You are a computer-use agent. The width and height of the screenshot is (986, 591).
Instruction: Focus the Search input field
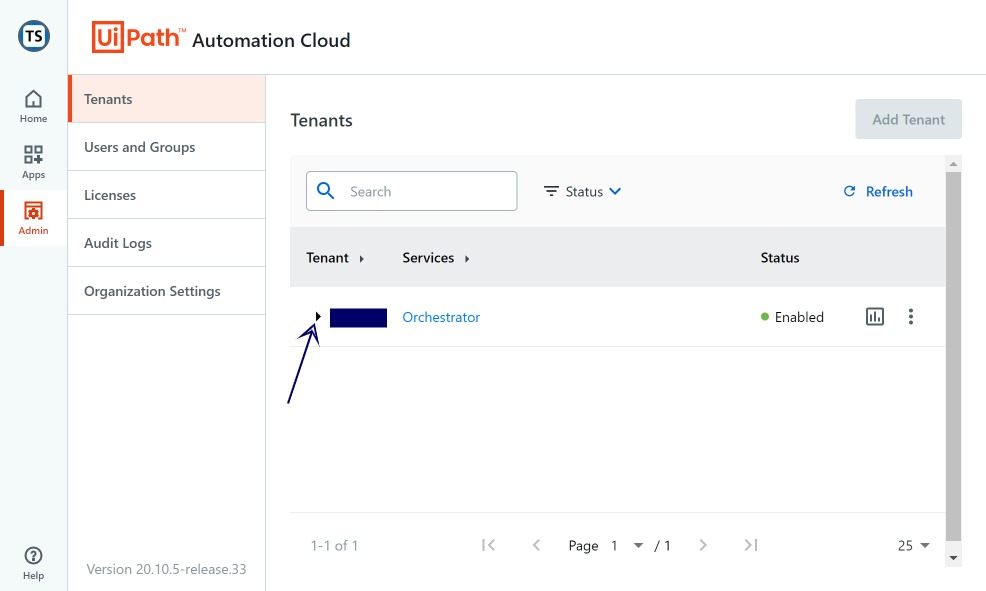tap(411, 191)
